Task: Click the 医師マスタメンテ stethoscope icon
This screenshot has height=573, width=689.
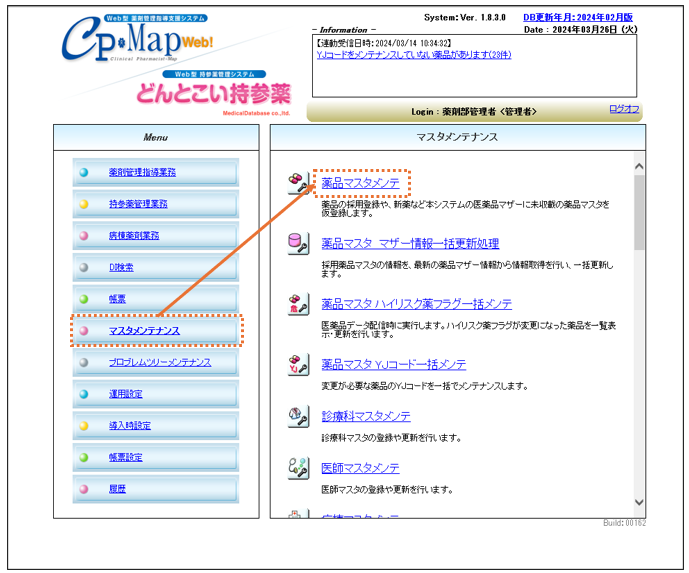Action: tap(298, 468)
